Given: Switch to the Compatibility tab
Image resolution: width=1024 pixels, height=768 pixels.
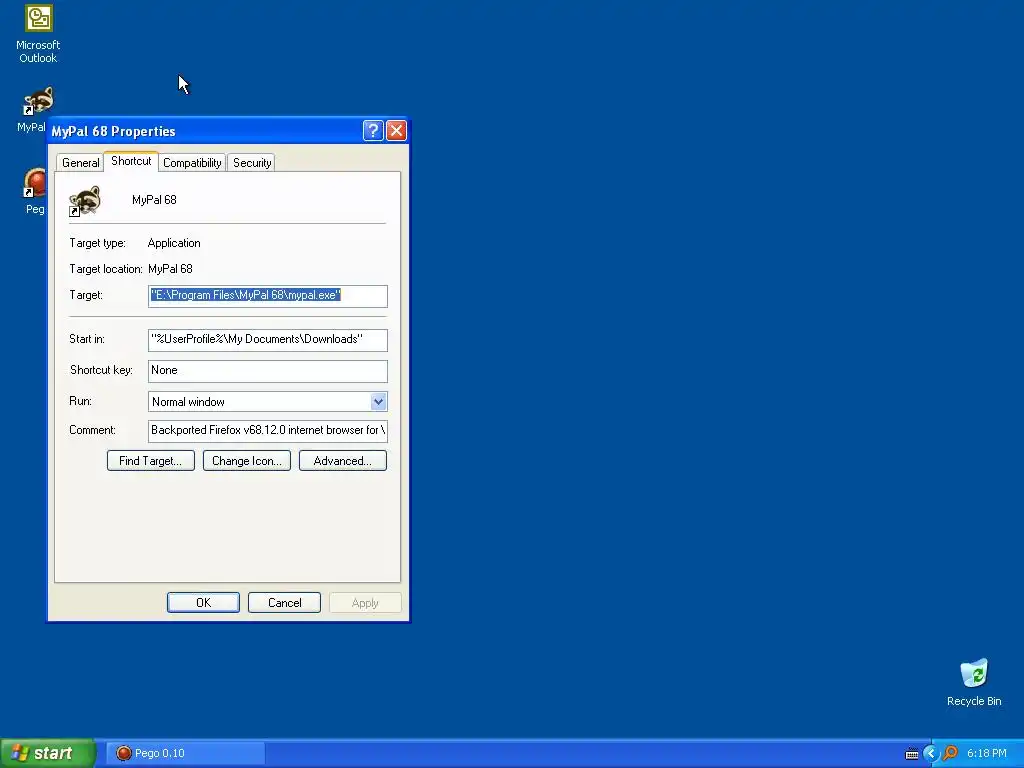Looking at the screenshot, I should [192, 163].
